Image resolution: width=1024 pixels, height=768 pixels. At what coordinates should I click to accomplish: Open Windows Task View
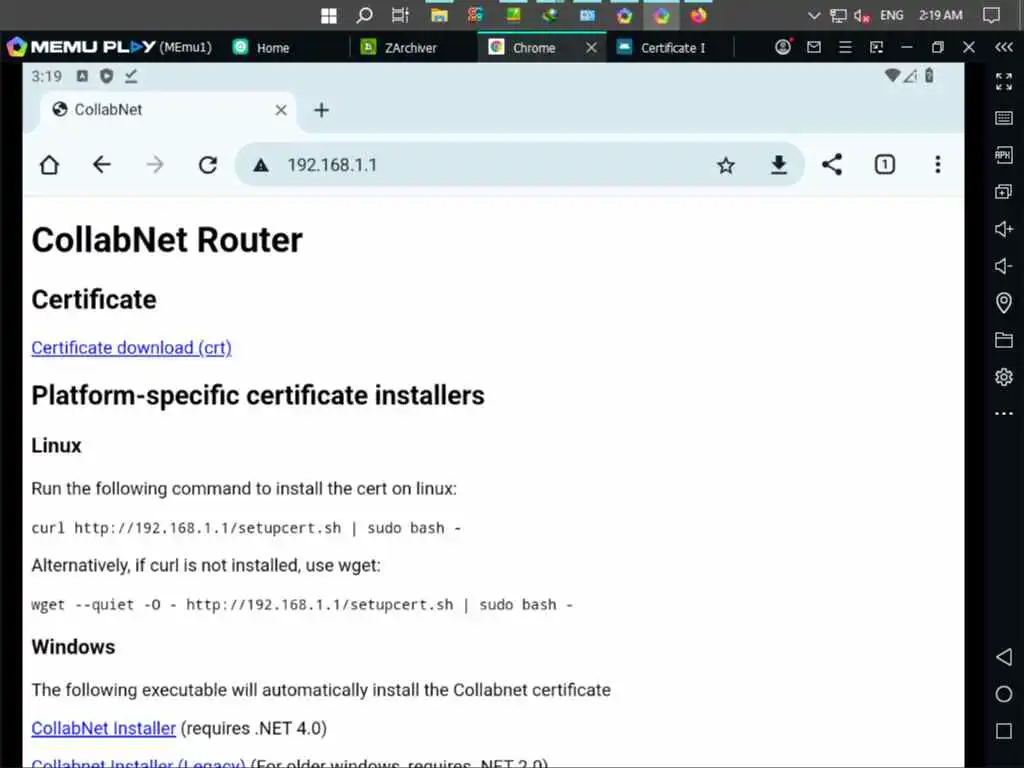pos(400,15)
